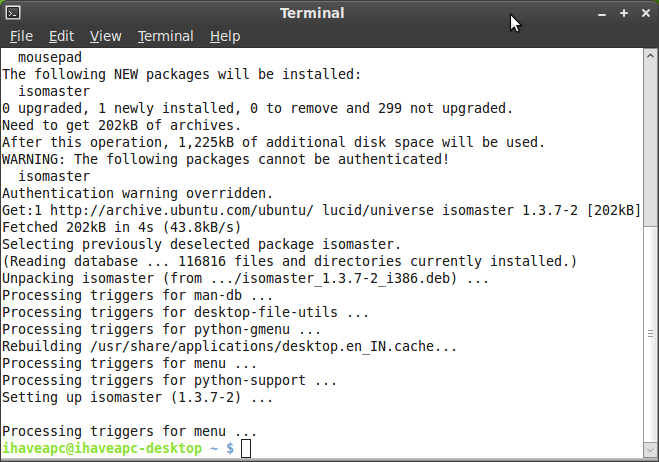Click the Terminal window title text

click(x=312, y=13)
